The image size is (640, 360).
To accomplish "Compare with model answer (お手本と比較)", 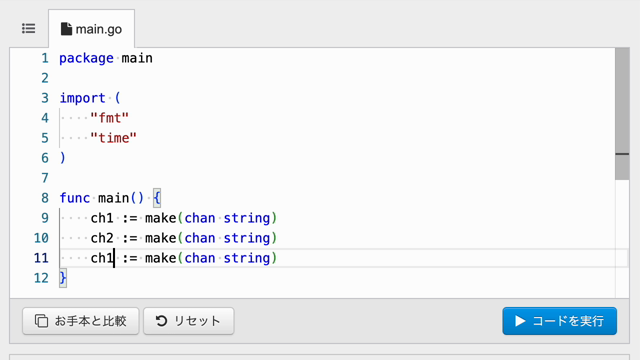I will click(81, 321).
